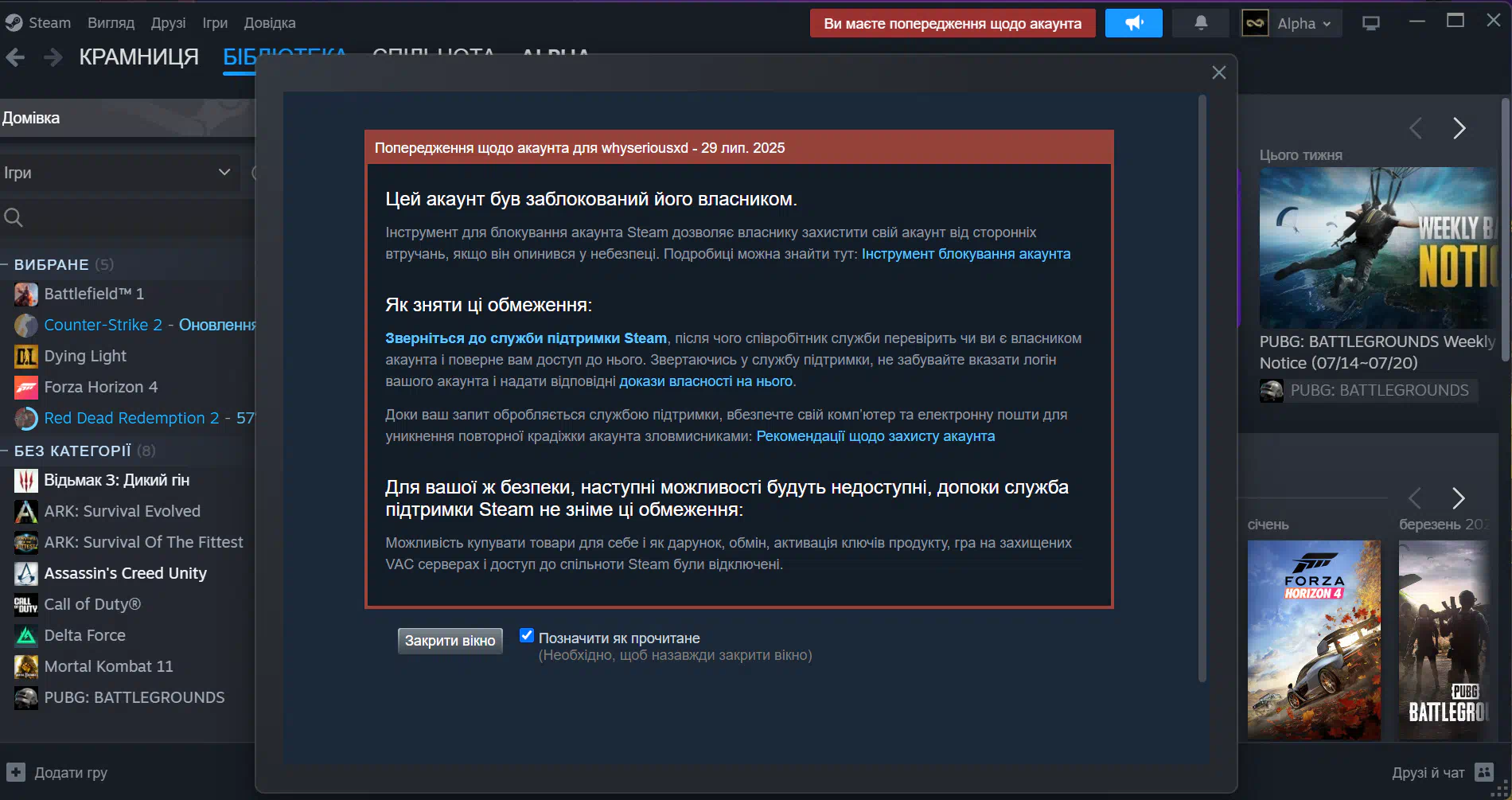Select Assassin's Creed Unity icon
1512x800 pixels.
(x=26, y=574)
